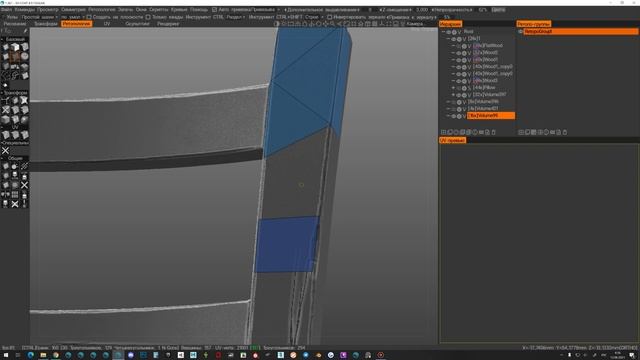Enable the Только квады checkbox

[148, 17]
